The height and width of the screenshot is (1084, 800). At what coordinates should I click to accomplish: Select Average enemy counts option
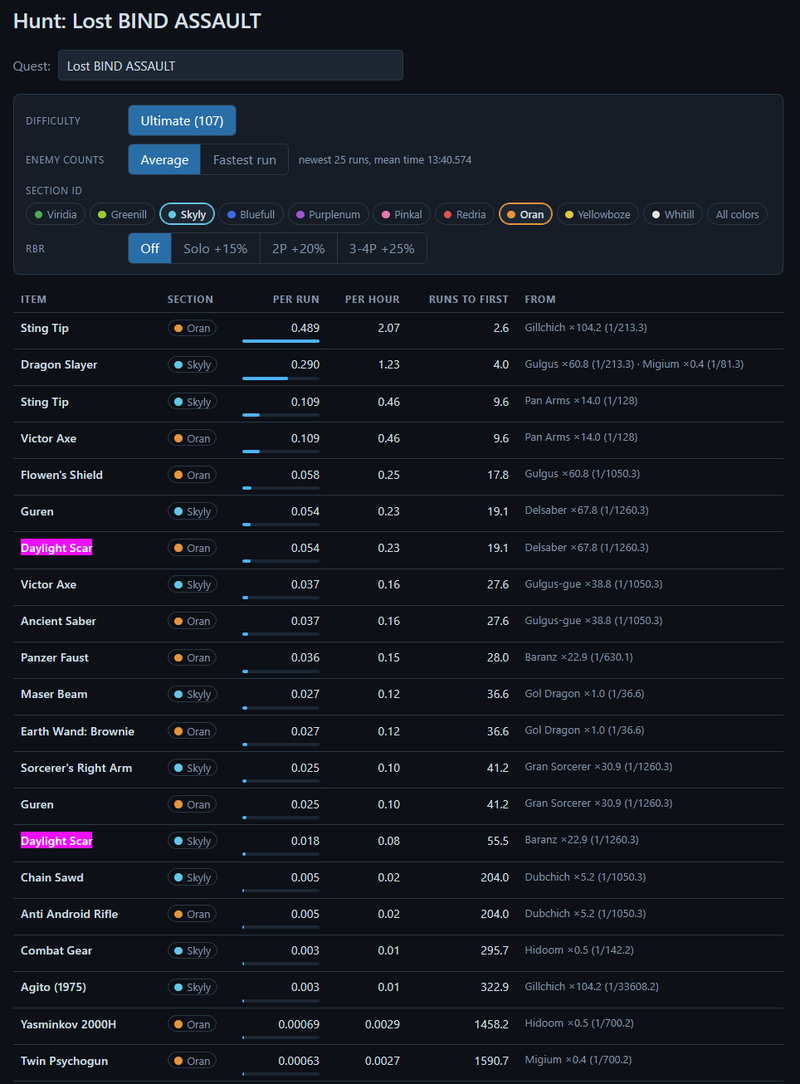[x=165, y=160]
